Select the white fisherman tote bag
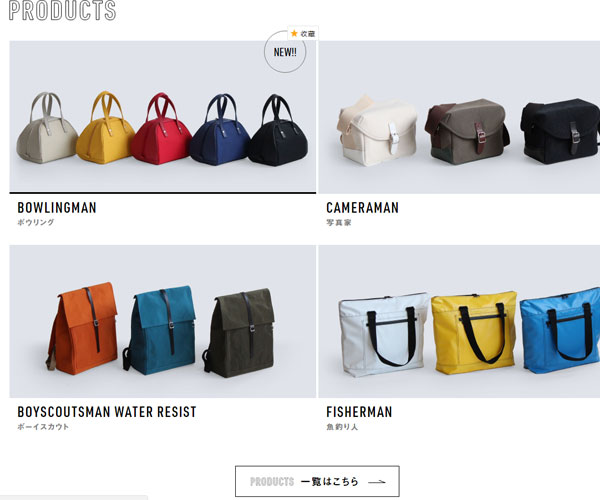600x500 pixels. tap(383, 335)
